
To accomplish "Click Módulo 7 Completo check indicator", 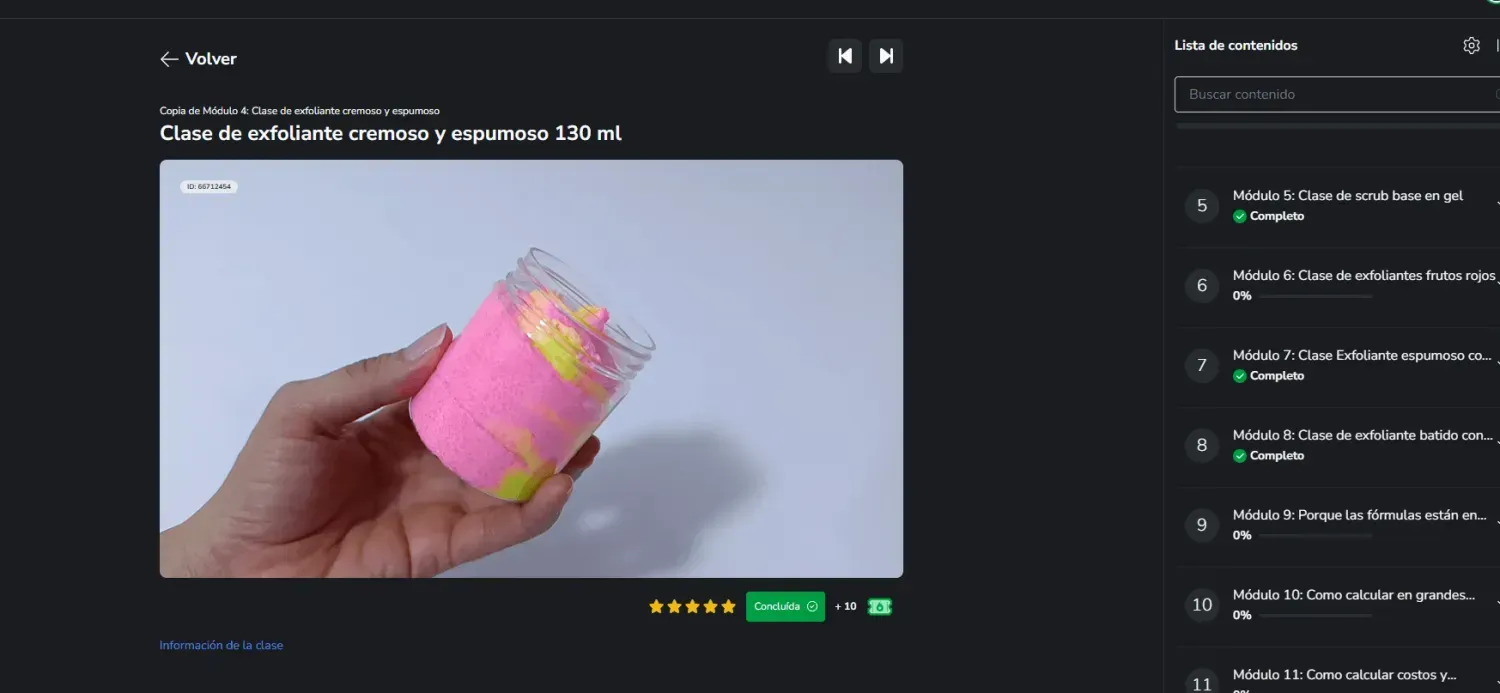I will point(1240,376).
